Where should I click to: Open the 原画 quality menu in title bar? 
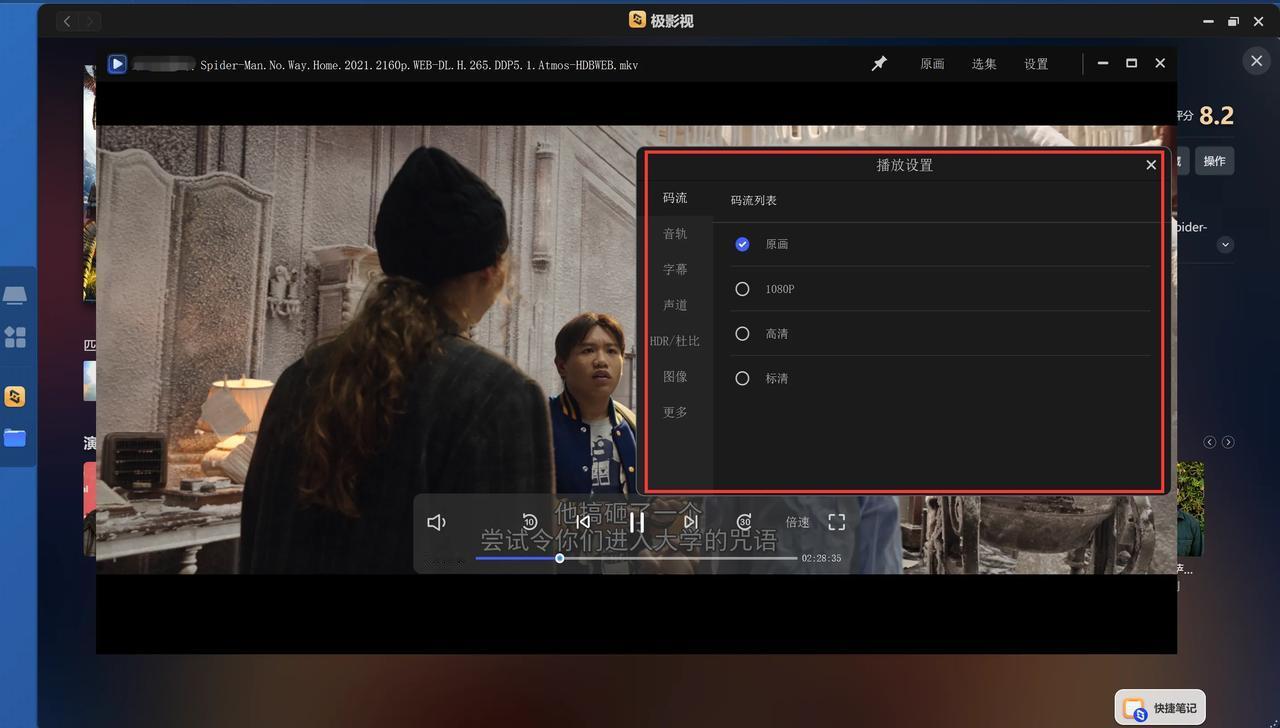(932, 64)
